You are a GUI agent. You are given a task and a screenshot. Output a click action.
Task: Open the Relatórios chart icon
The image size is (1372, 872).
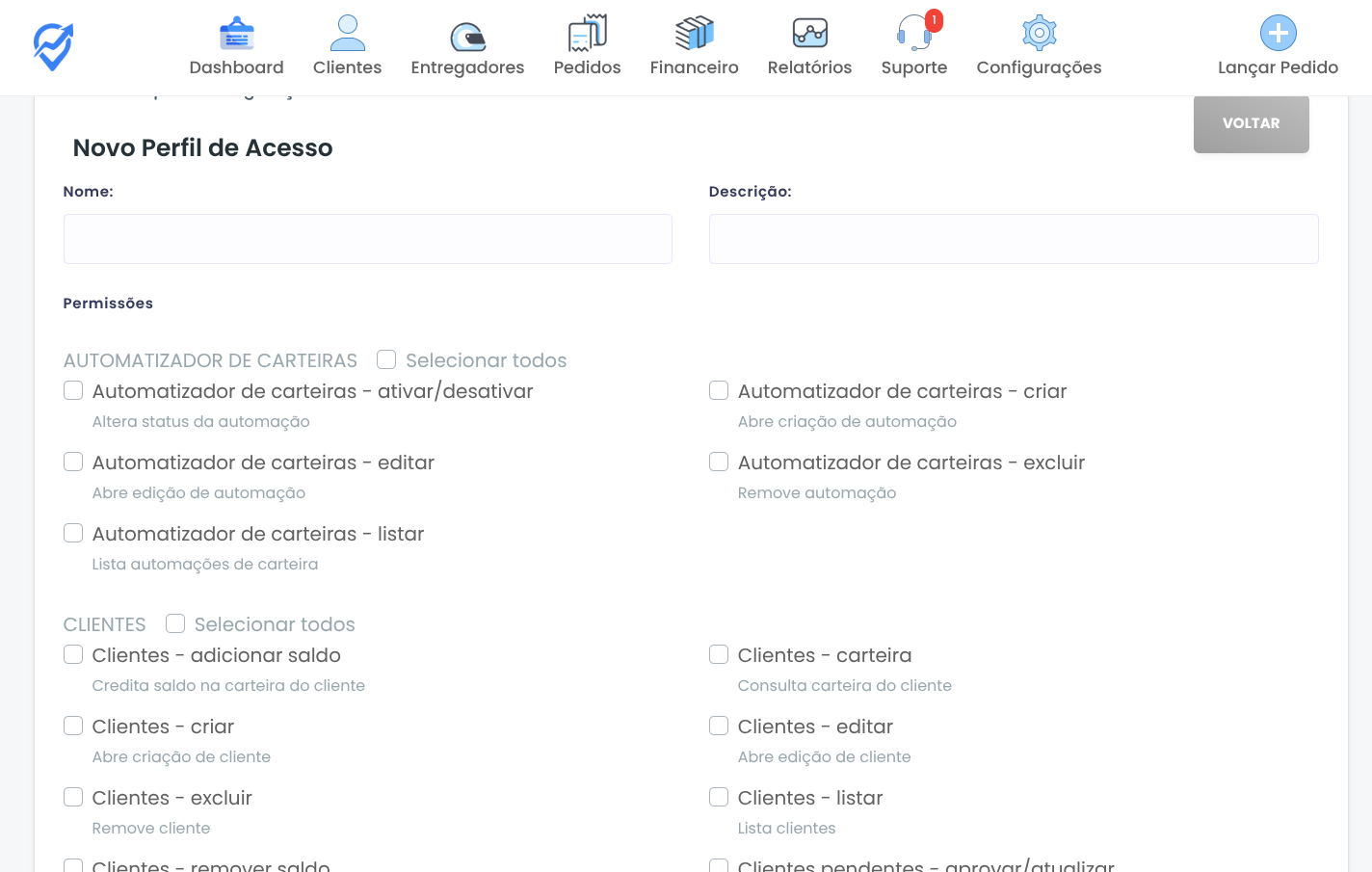coord(809,34)
